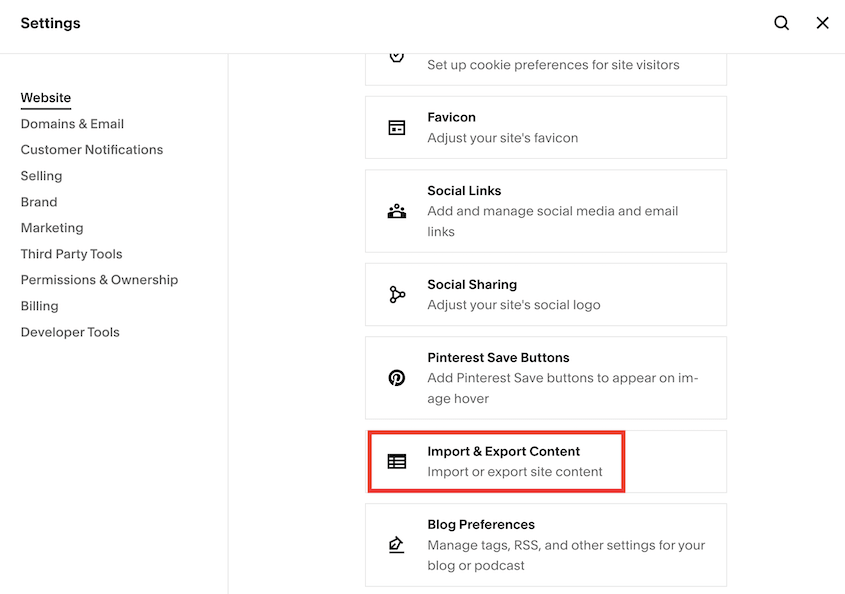845x594 pixels.
Task: Click the Social Sharing share-node icon
Action: 397,294
